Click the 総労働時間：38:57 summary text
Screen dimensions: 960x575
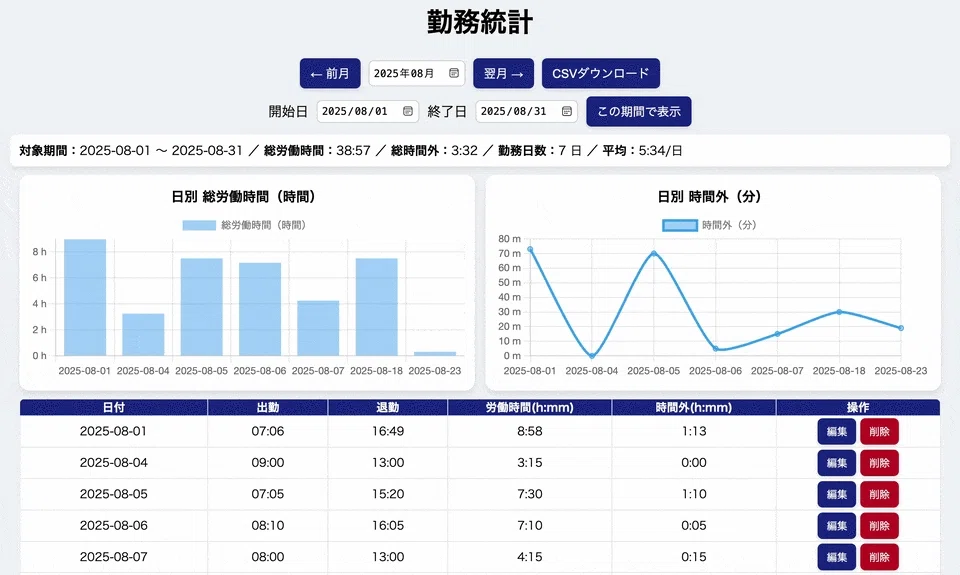[x=317, y=151]
